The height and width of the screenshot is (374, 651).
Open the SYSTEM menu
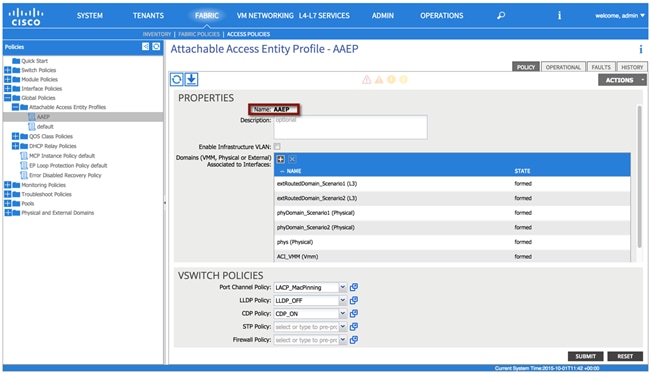90,16
